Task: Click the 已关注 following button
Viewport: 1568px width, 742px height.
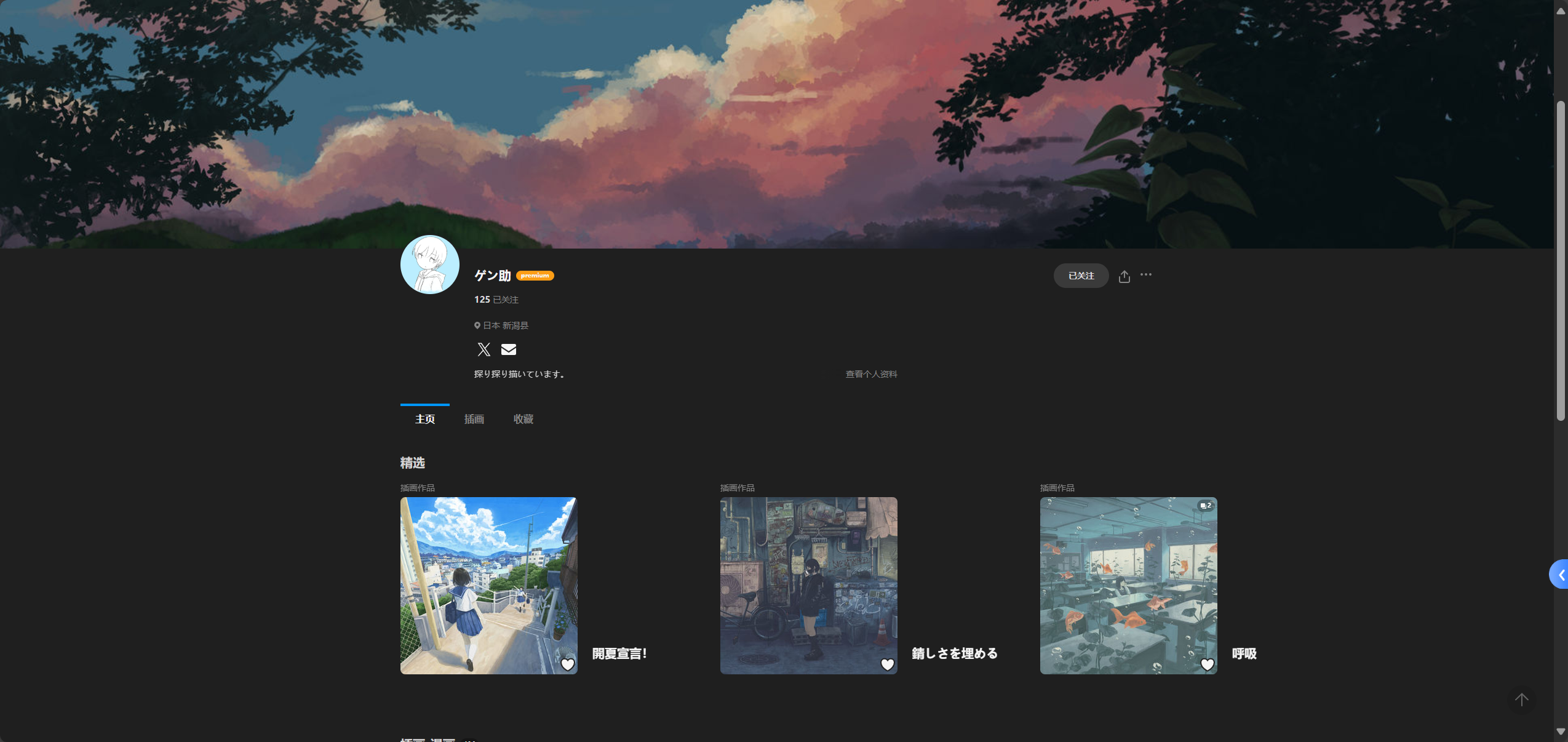Action: (x=1081, y=276)
